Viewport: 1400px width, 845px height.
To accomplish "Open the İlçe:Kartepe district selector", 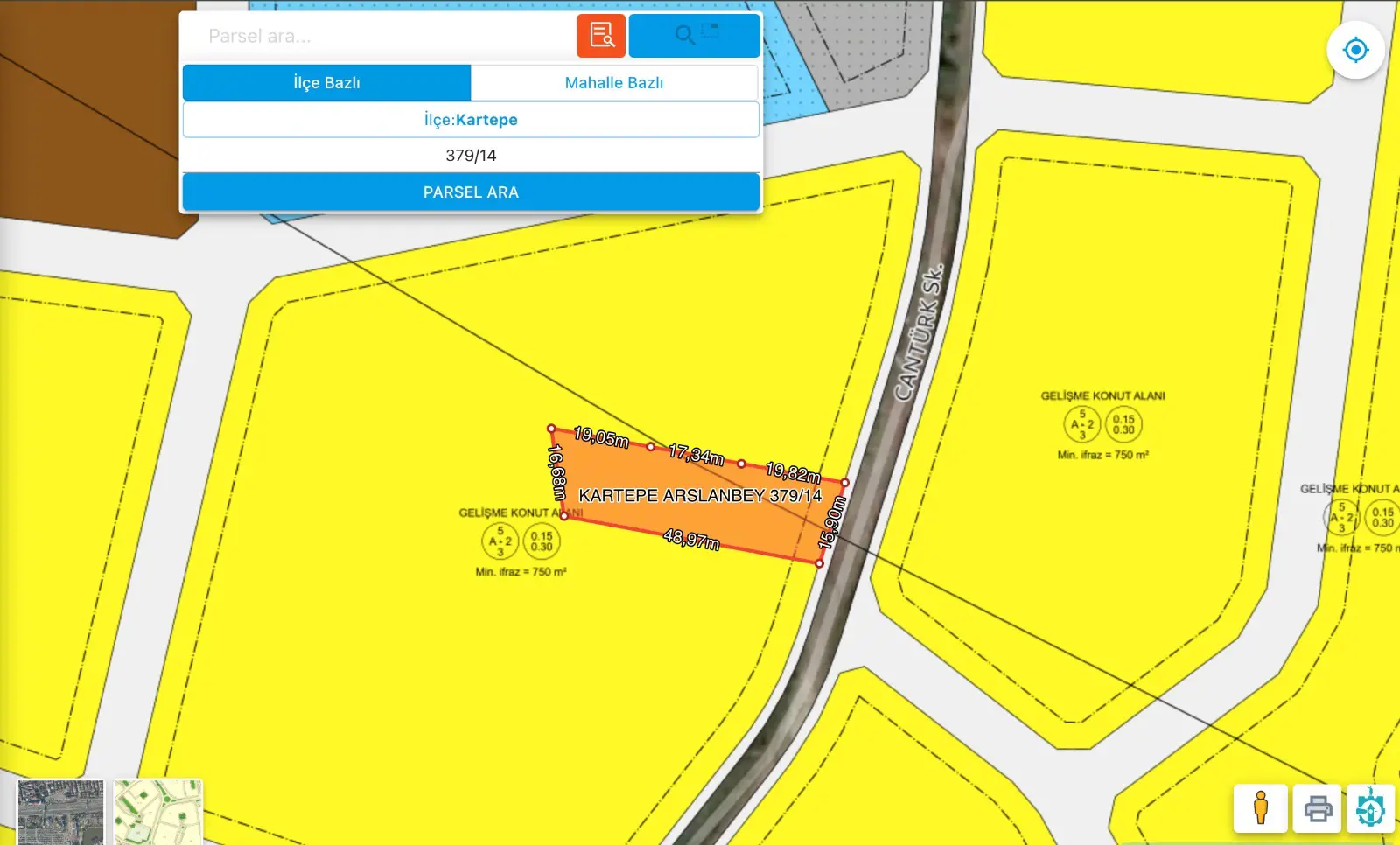I will pos(471,120).
